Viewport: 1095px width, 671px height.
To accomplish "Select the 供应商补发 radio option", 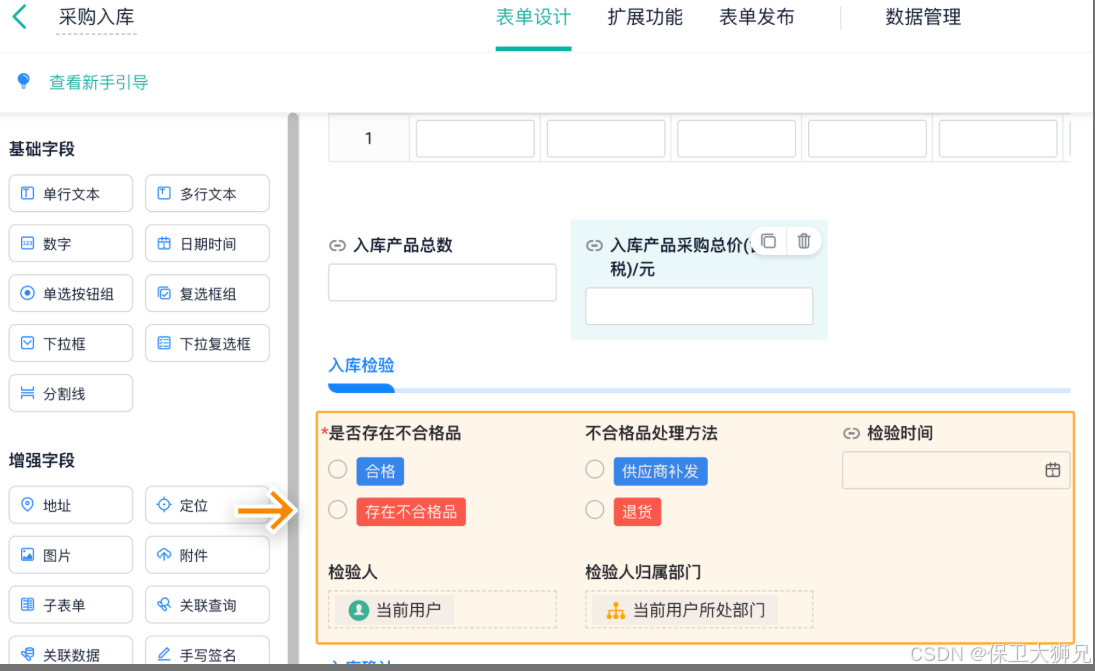I will pyautogui.click(x=595, y=470).
